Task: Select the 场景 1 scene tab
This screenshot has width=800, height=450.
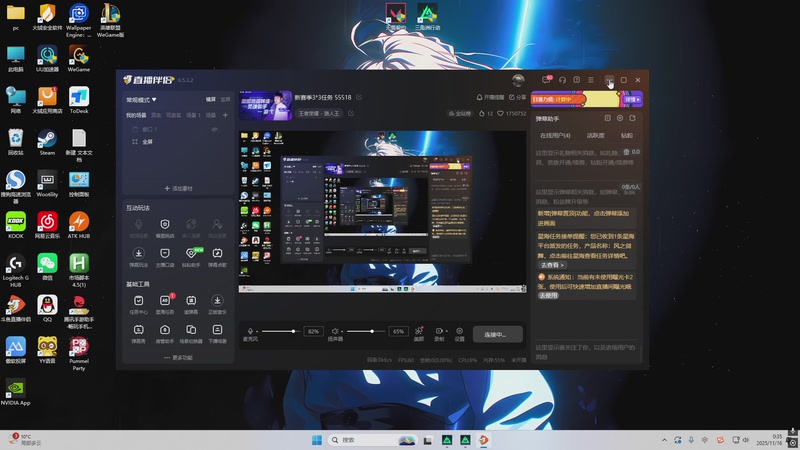Action: 193,115
